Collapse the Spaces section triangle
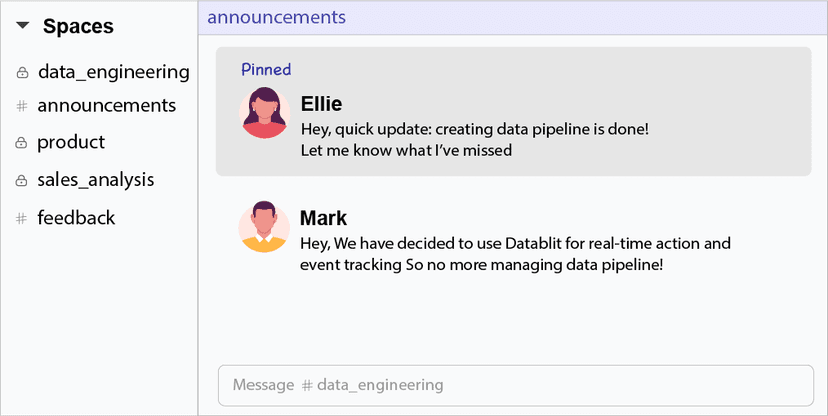This screenshot has width=828, height=416. click(23, 27)
